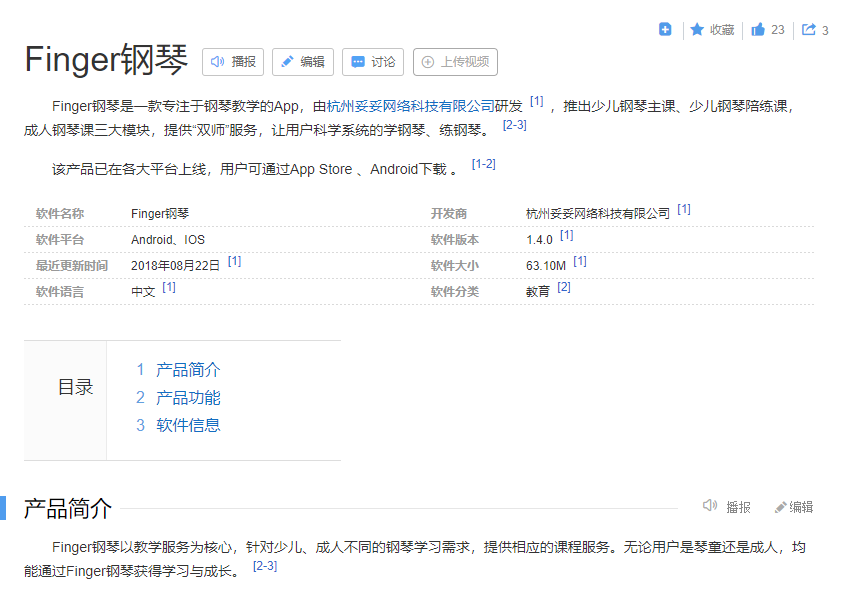Click the share arrow icon
This screenshot has width=841, height=602.
pyautogui.click(x=808, y=30)
